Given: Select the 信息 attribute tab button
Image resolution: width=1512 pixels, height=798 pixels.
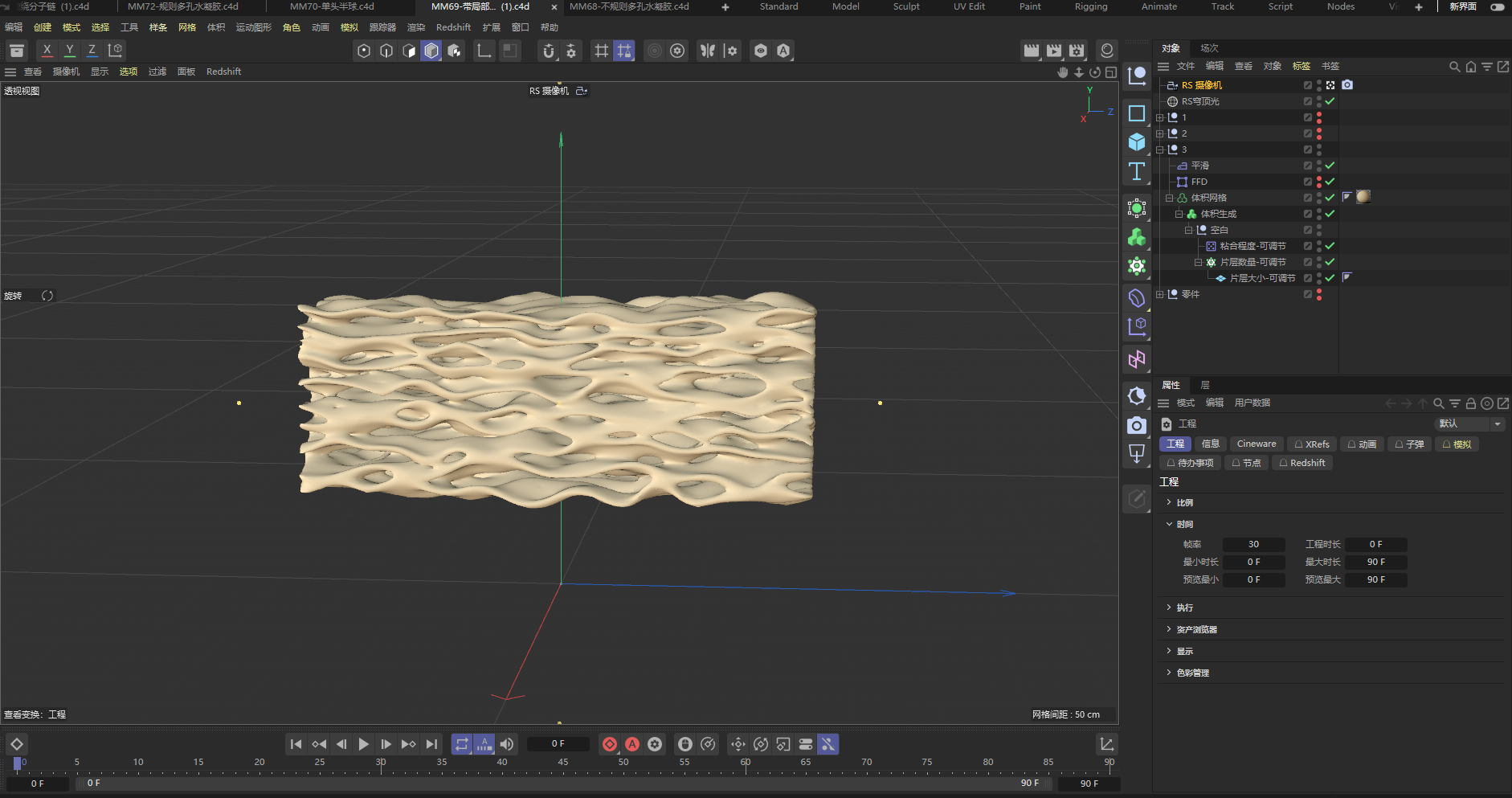Looking at the screenshot, I should pyautogui.click(x=1210, y=444).
